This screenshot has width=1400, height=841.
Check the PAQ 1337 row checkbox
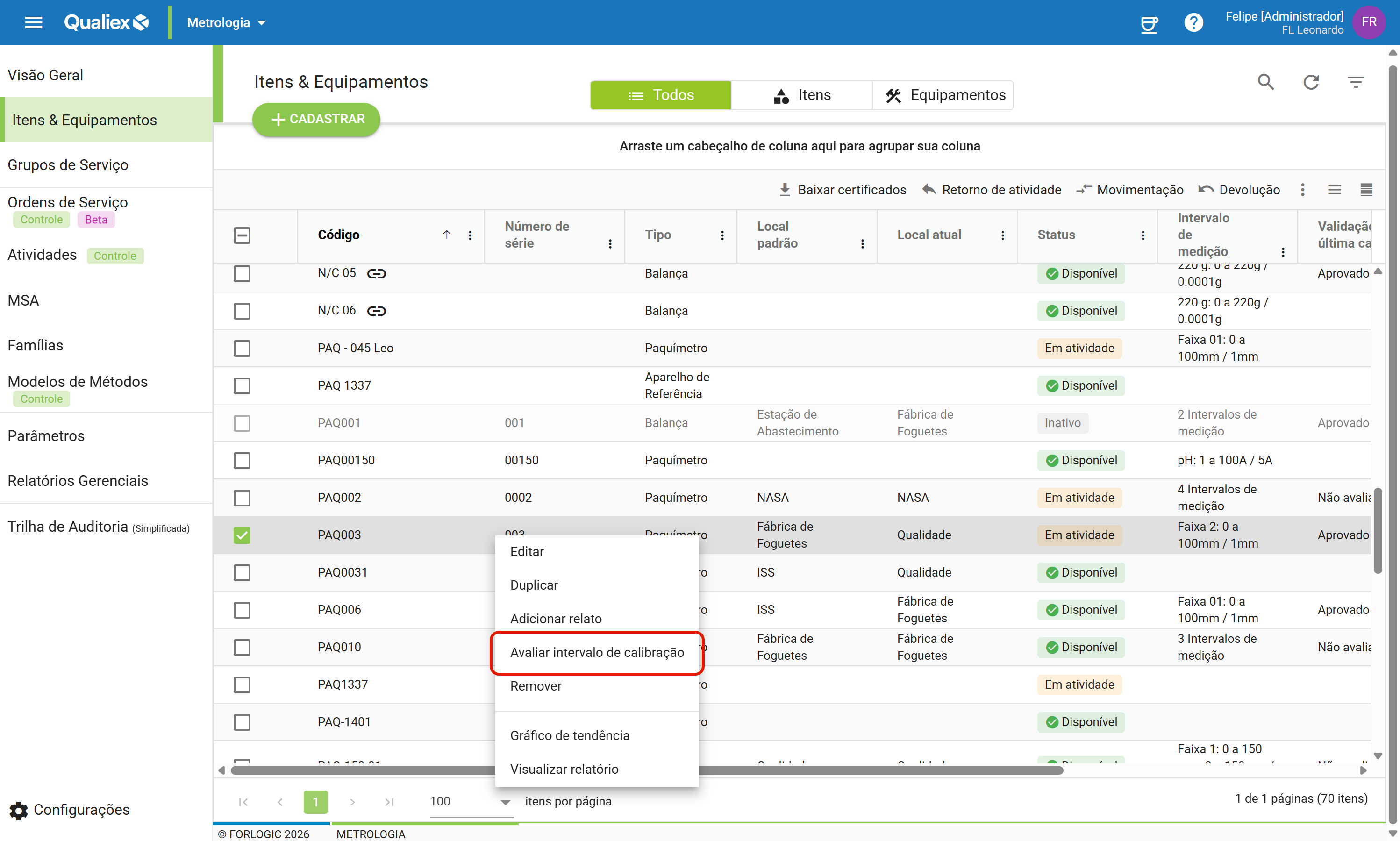[242, 386]
